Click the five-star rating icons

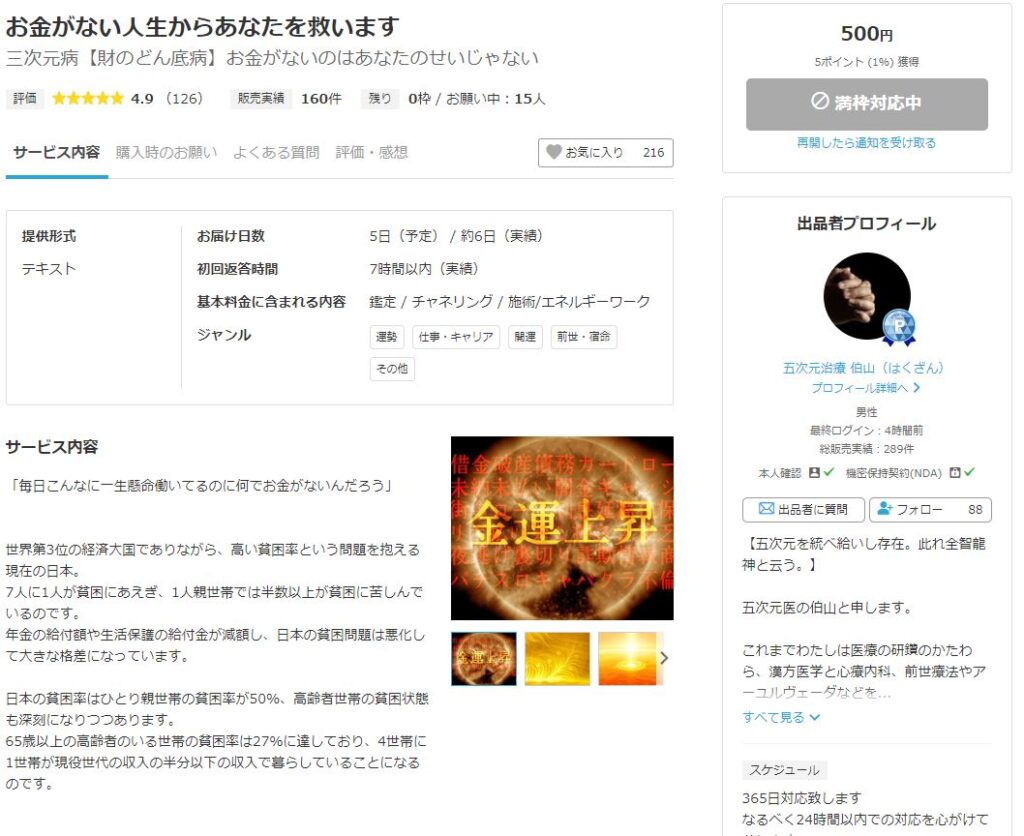[x=88, y=99]
